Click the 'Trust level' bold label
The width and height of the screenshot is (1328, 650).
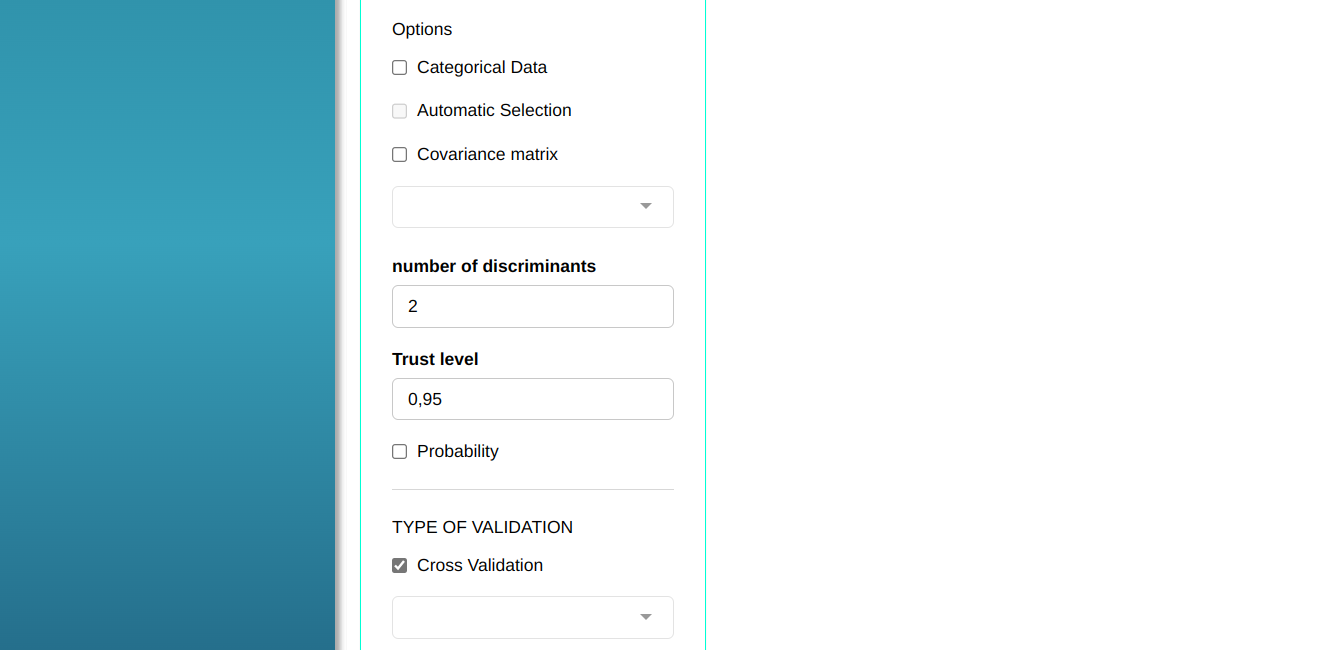[435, 359]
